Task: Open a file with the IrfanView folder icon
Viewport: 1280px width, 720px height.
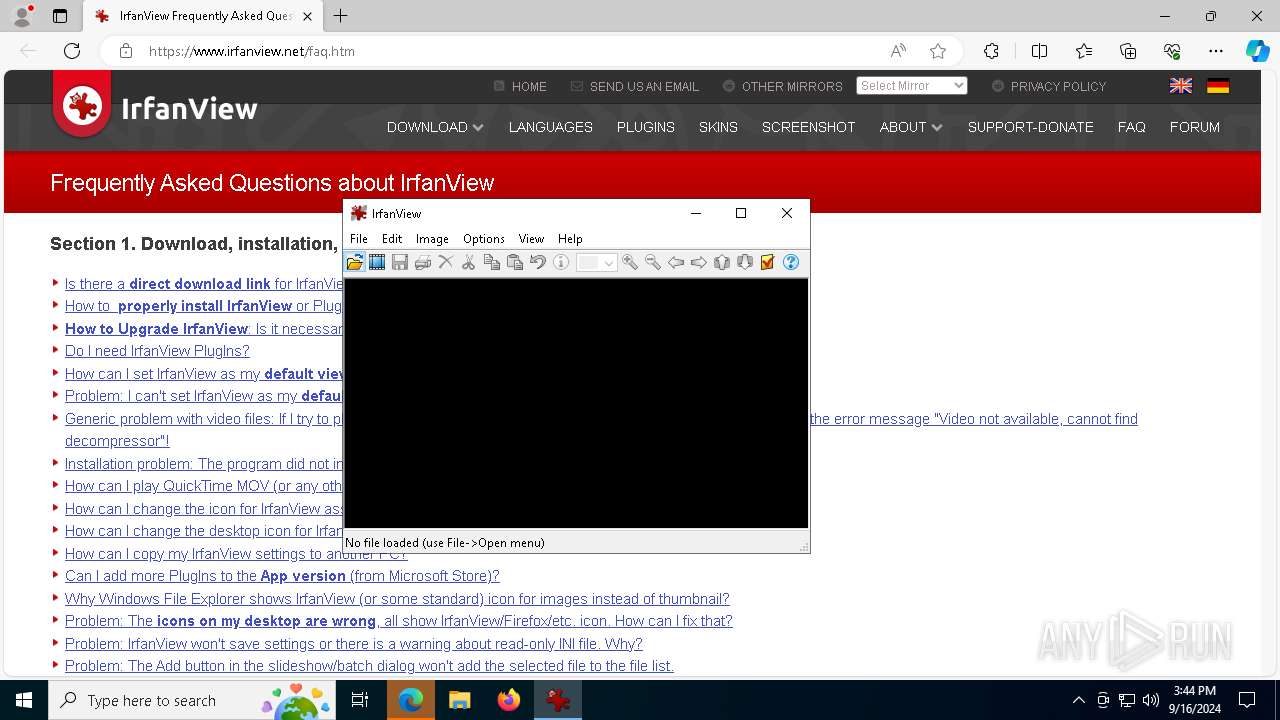Action: (354, 262)
